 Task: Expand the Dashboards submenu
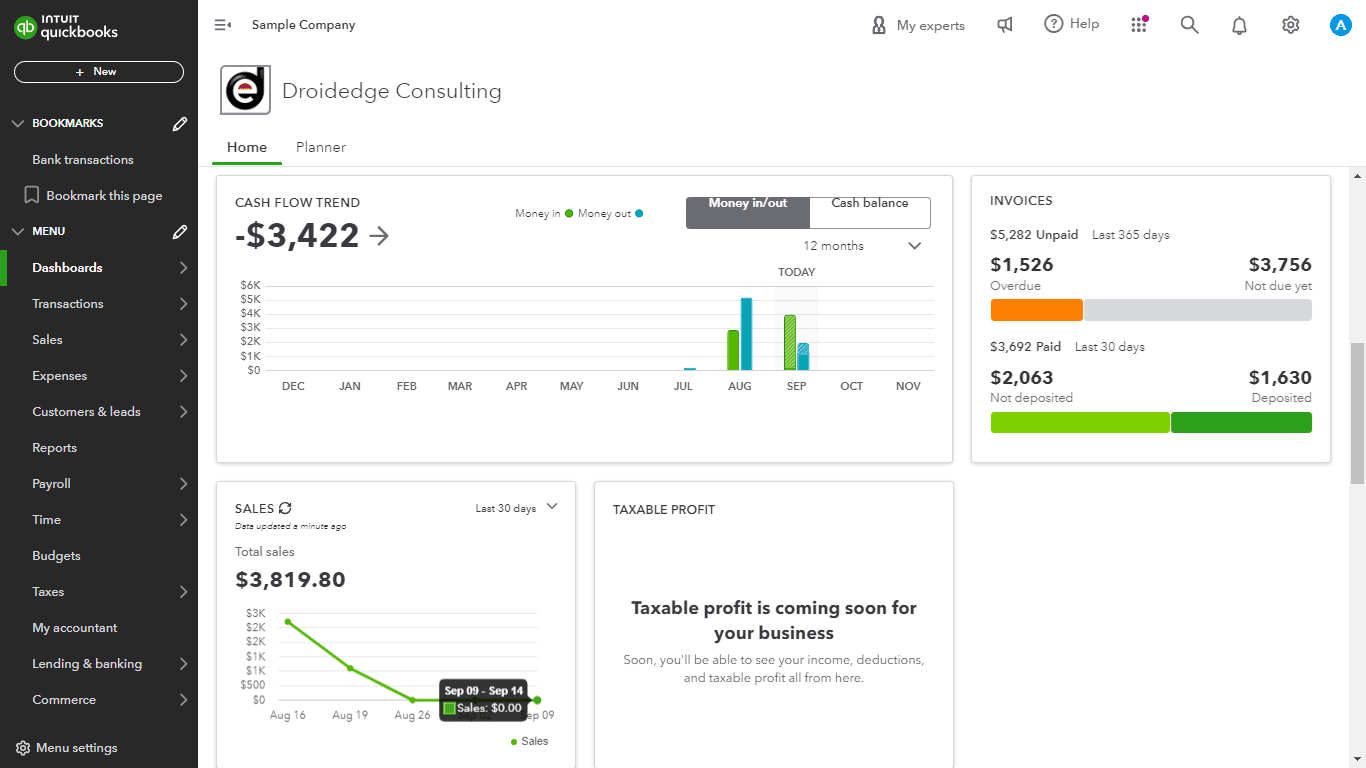coord(183,268)
